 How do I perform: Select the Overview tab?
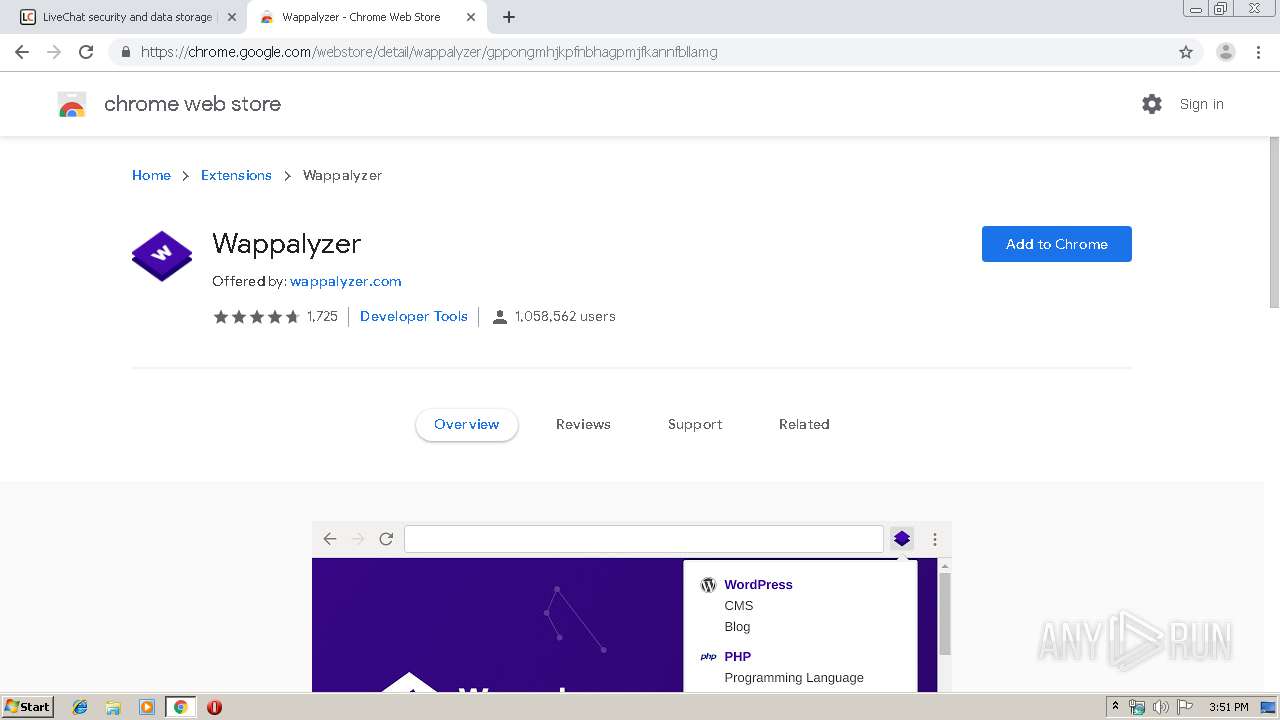point(467,424)
